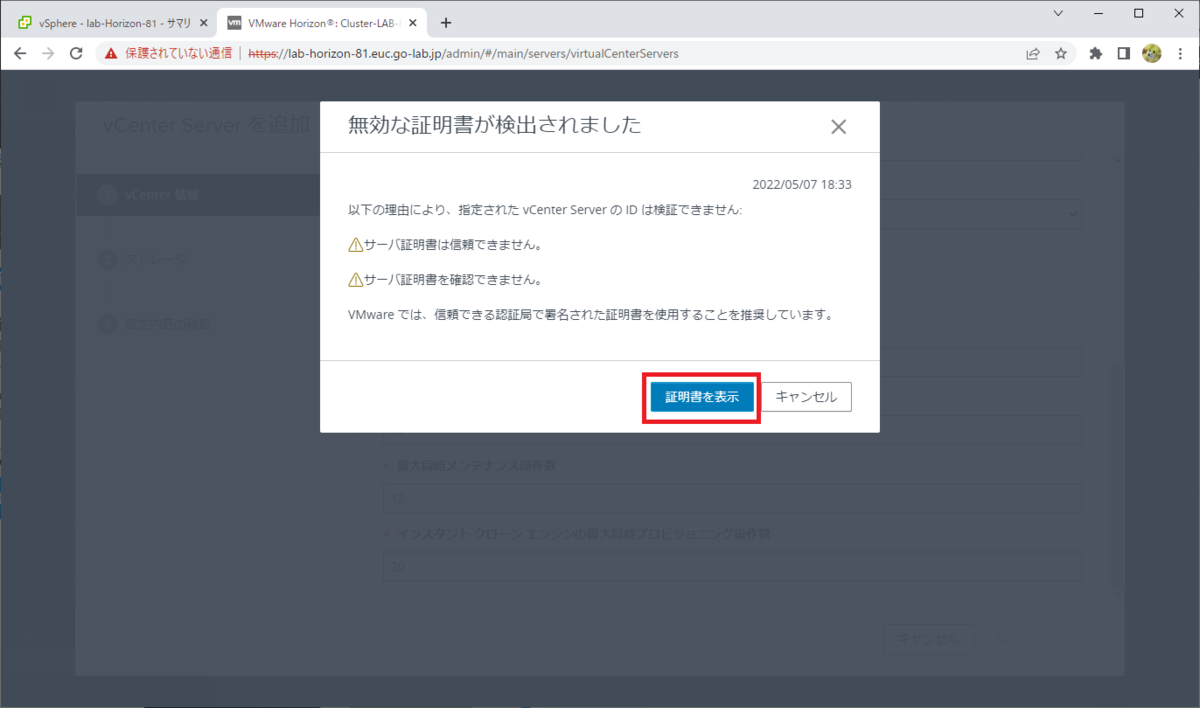Click the address bar URL
The width and height of the screenshot is (1200, 708).
click(463, 54)
